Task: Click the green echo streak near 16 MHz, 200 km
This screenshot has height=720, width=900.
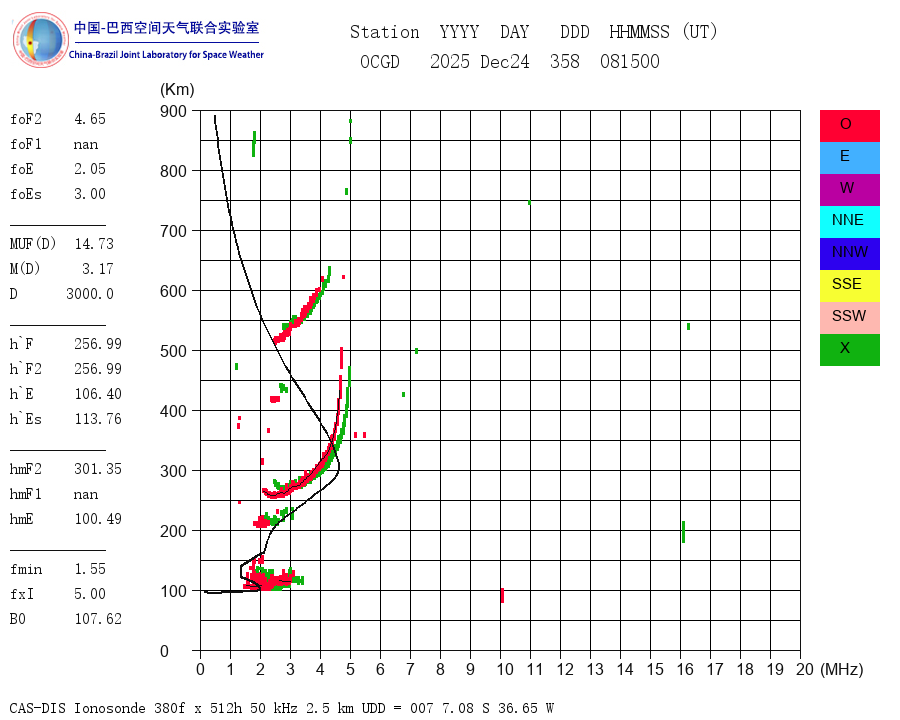Action: [684, 532]
